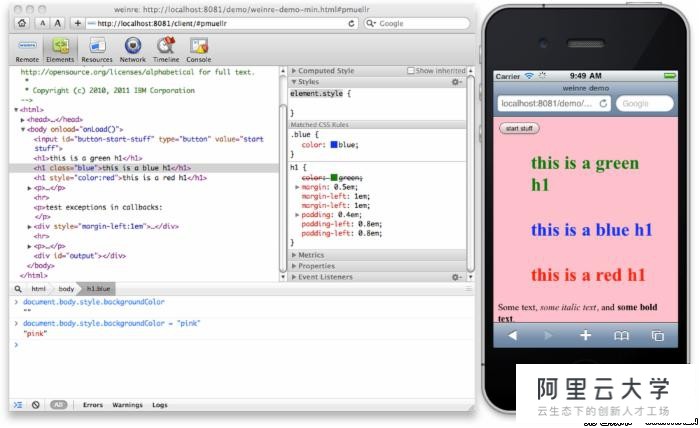
Task: Tap the iPhone Safari address field
Action: coord(554,104)
